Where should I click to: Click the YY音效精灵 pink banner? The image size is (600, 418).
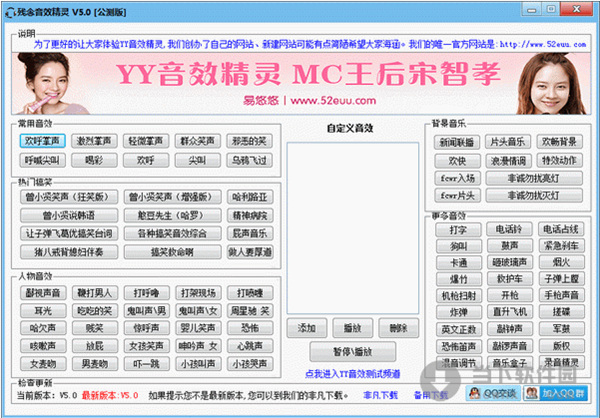coord(301,83)
